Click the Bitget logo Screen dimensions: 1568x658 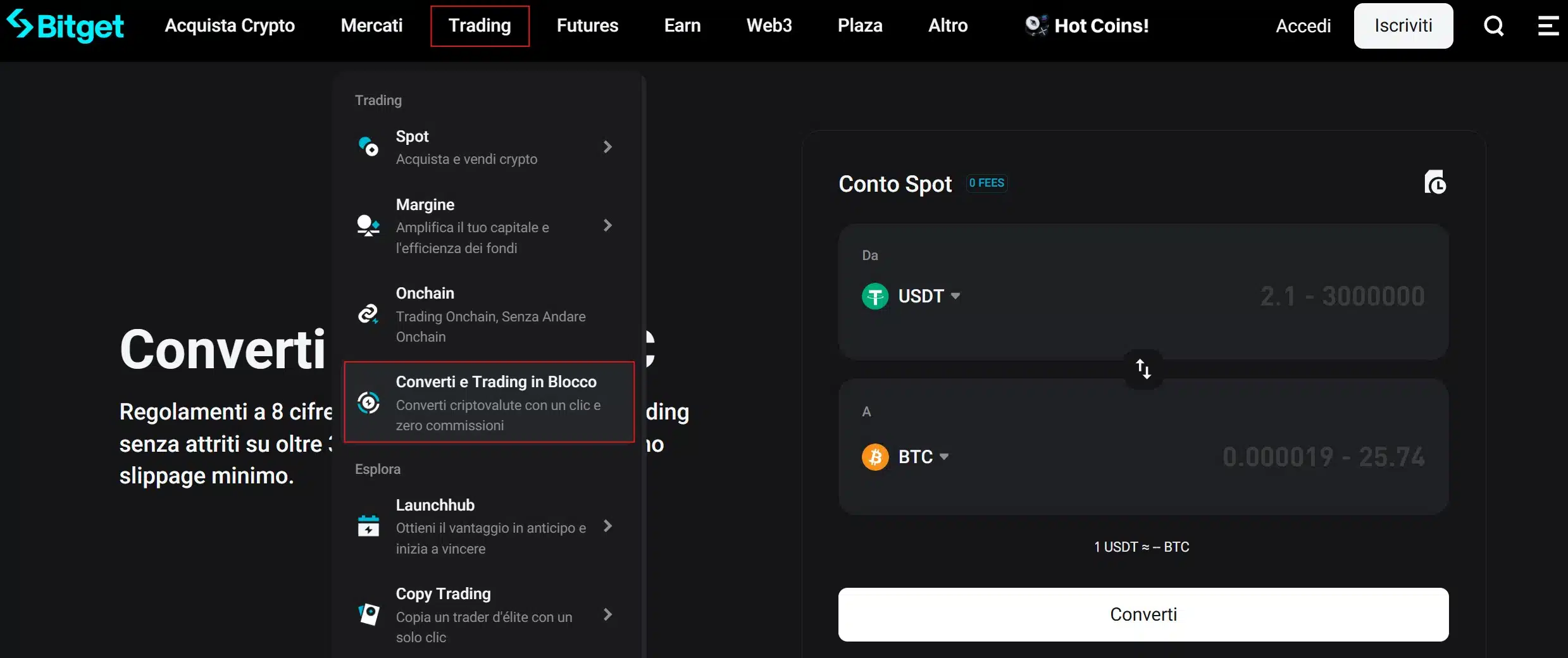click(x=65, y=26)
